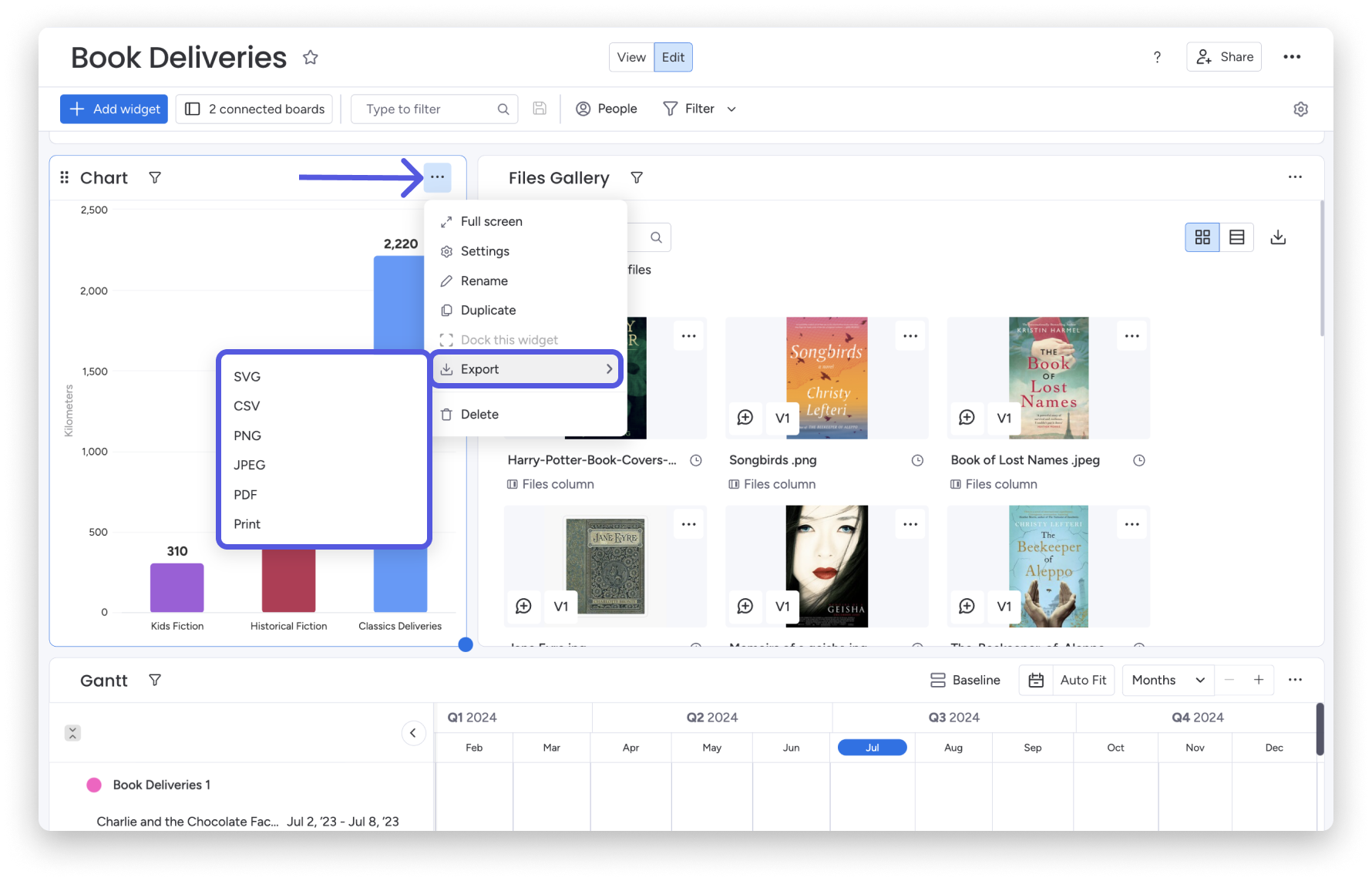Image resolution: width=1372 pixels, height=881 pixels.
Task: Open the Gantt widget three-dot menu
Action: tap(1295, 680)
